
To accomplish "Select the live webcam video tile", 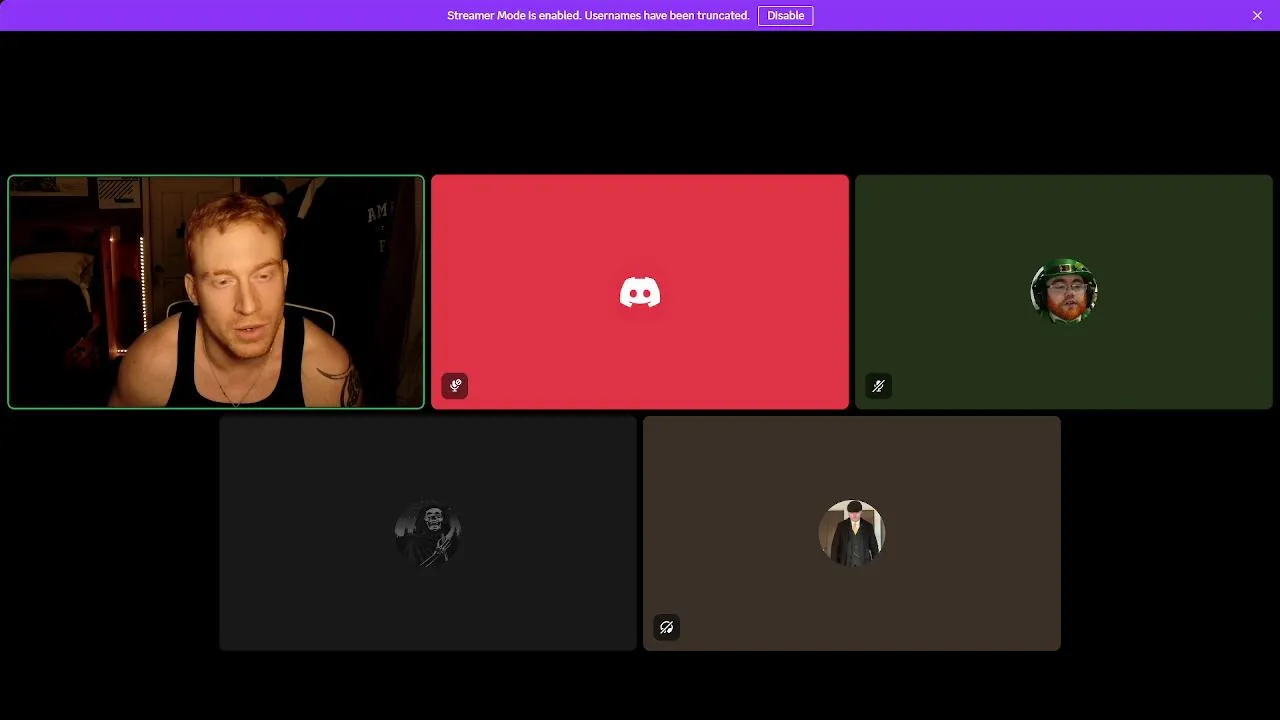I will (216, 292).
